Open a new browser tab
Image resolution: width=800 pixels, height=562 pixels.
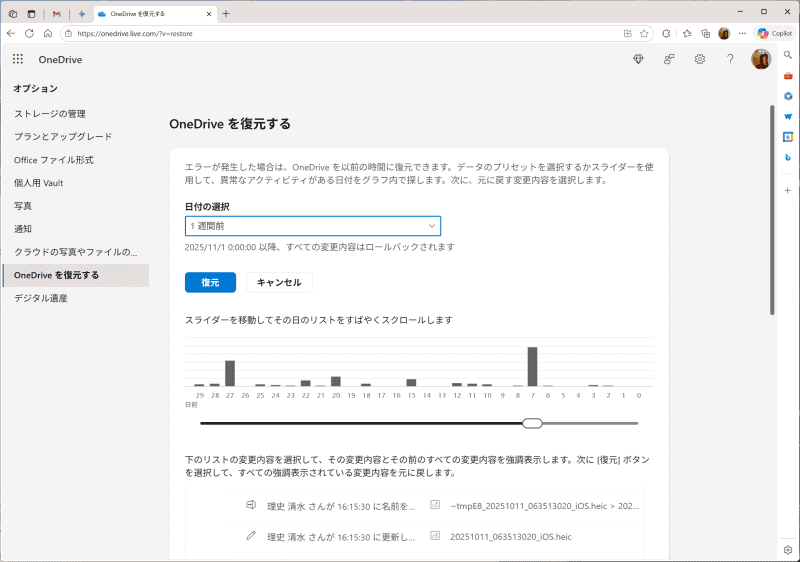click(226, 14)
